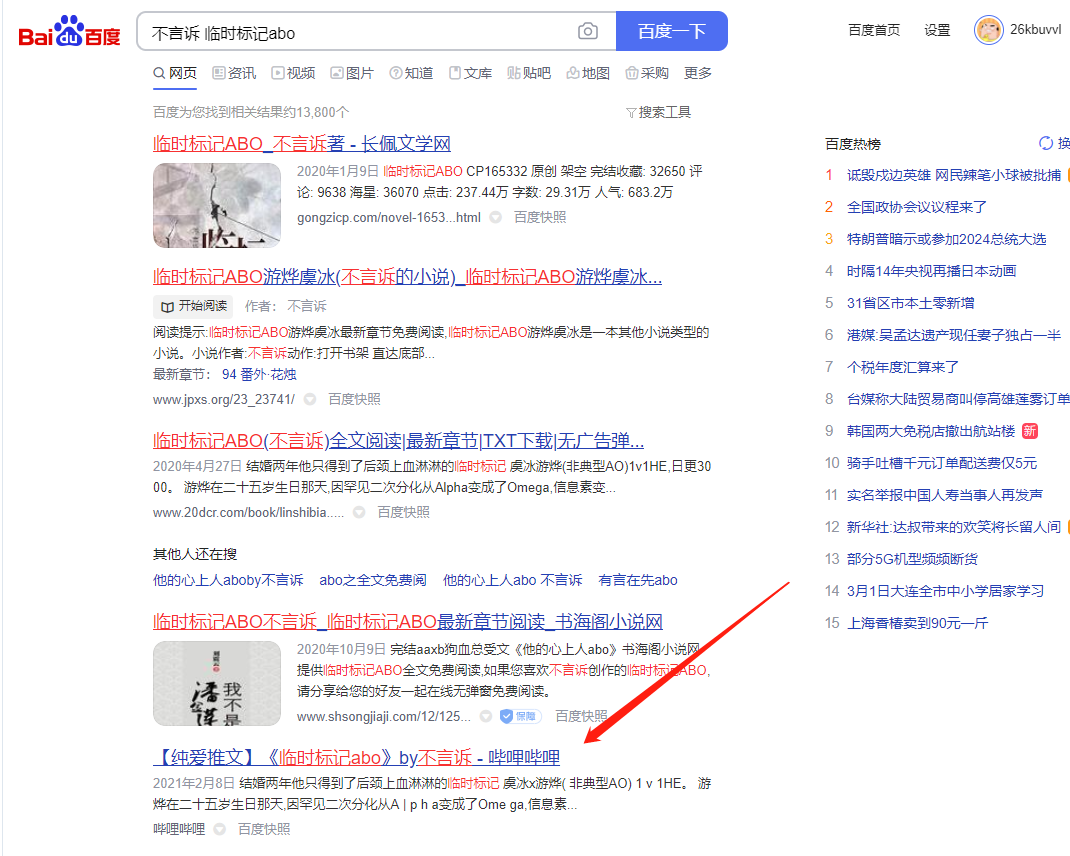The image size is (1070, 856).
Task: Open 搜索工具 filter options
Action: click(659, 112)
